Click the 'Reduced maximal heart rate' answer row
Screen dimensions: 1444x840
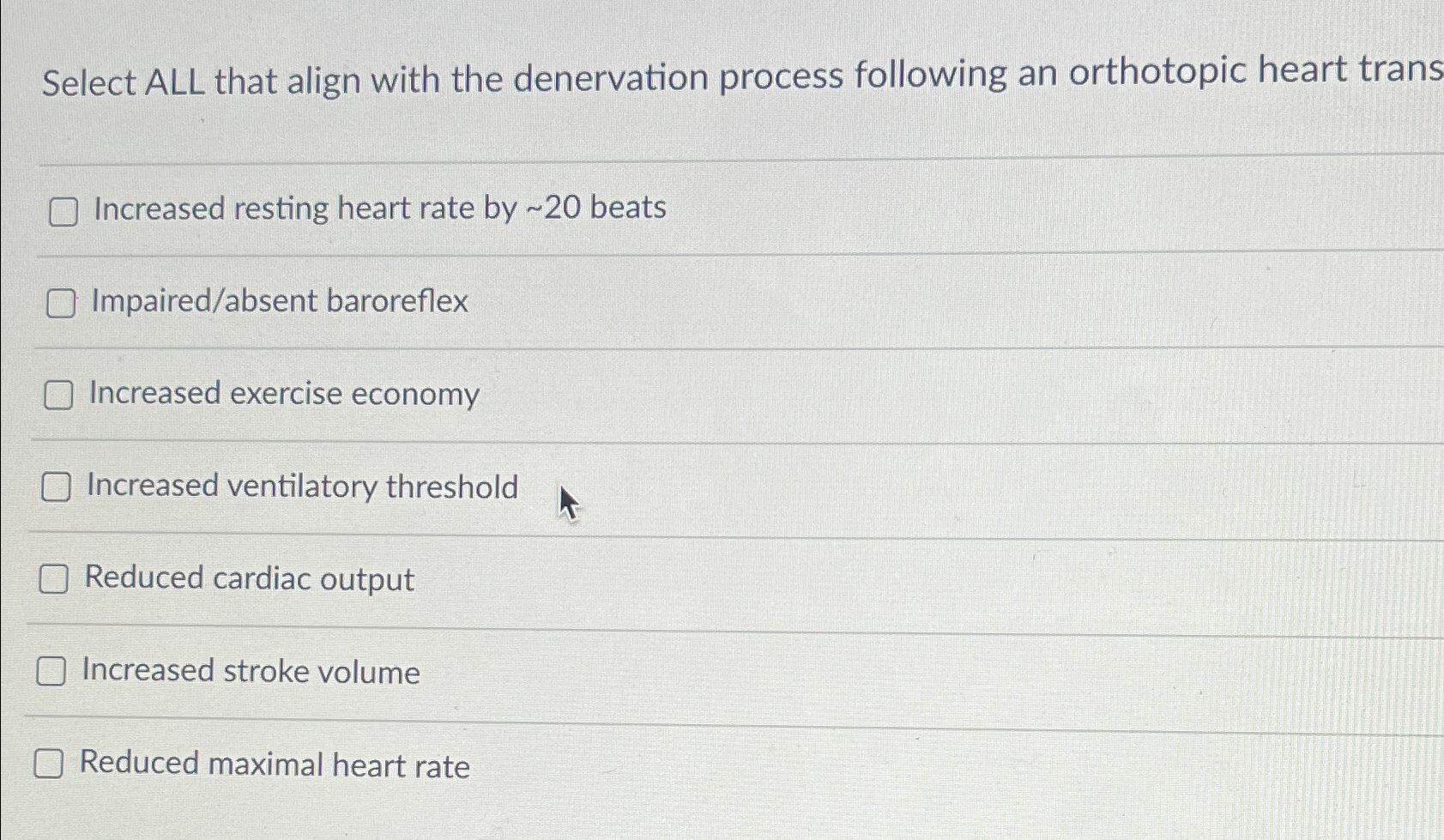click(275, 764)
